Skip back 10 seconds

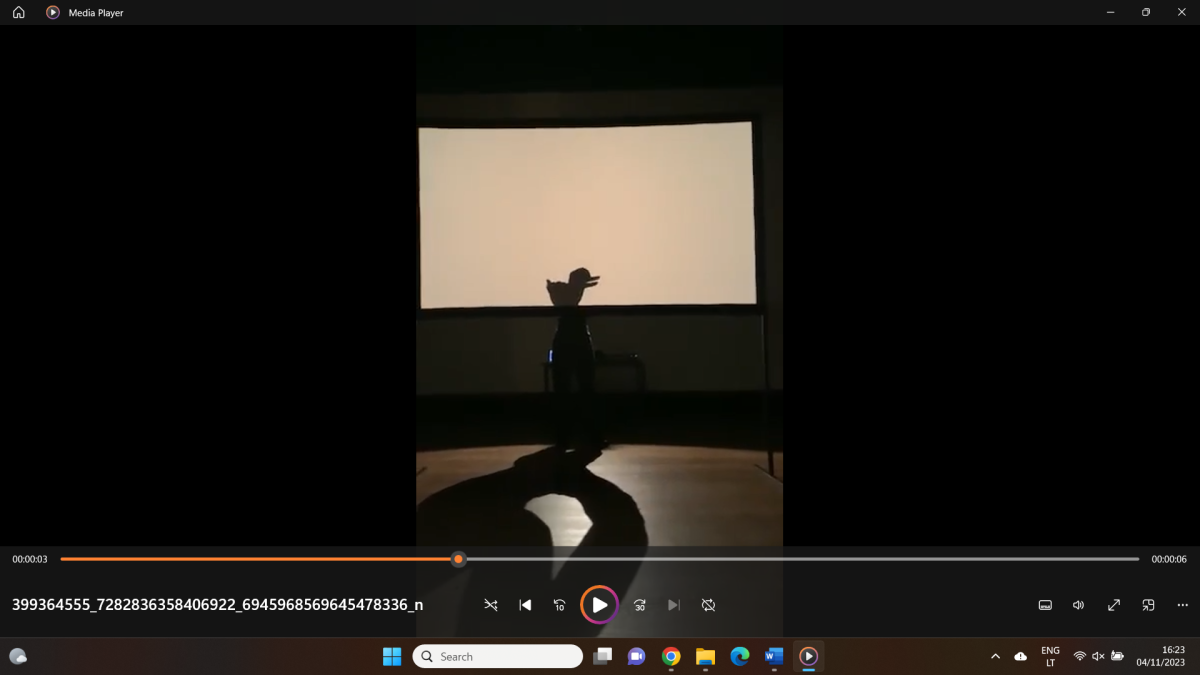559,605
